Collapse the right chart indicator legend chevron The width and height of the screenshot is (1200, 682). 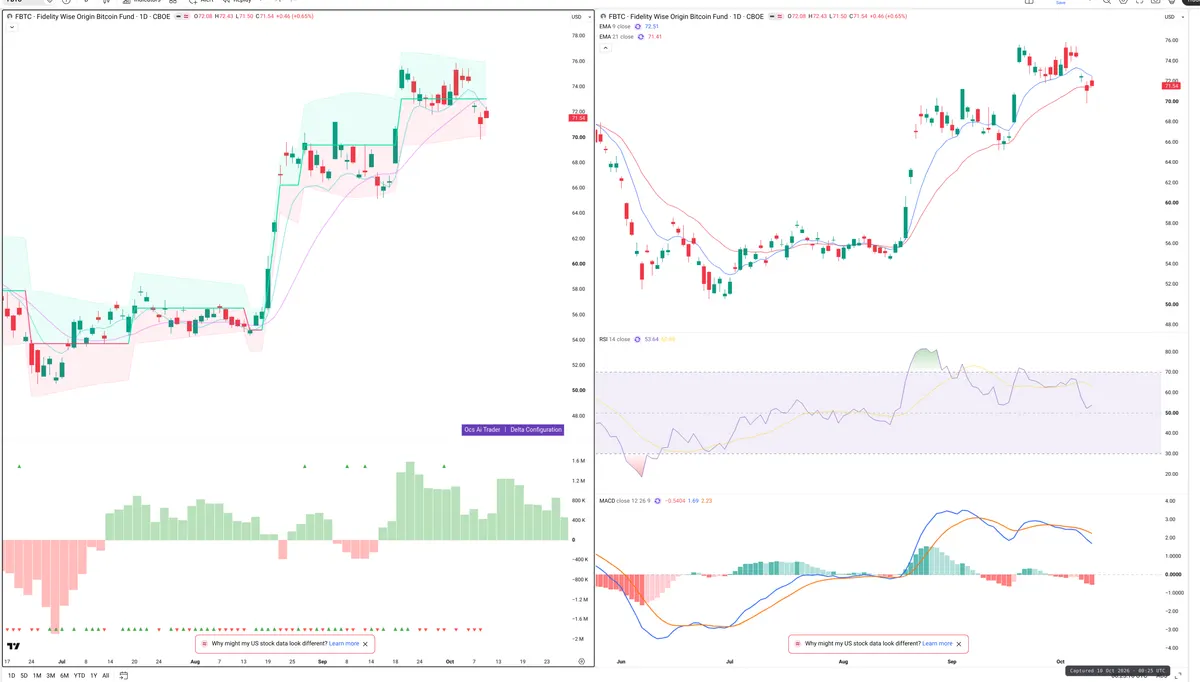point(604,48)
